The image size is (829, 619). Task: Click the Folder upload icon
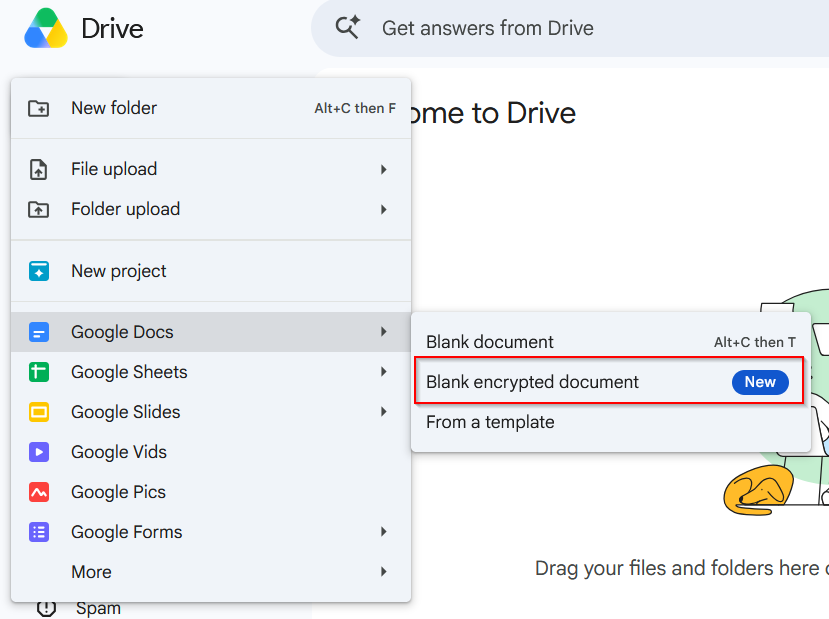(x=39, y=209)
